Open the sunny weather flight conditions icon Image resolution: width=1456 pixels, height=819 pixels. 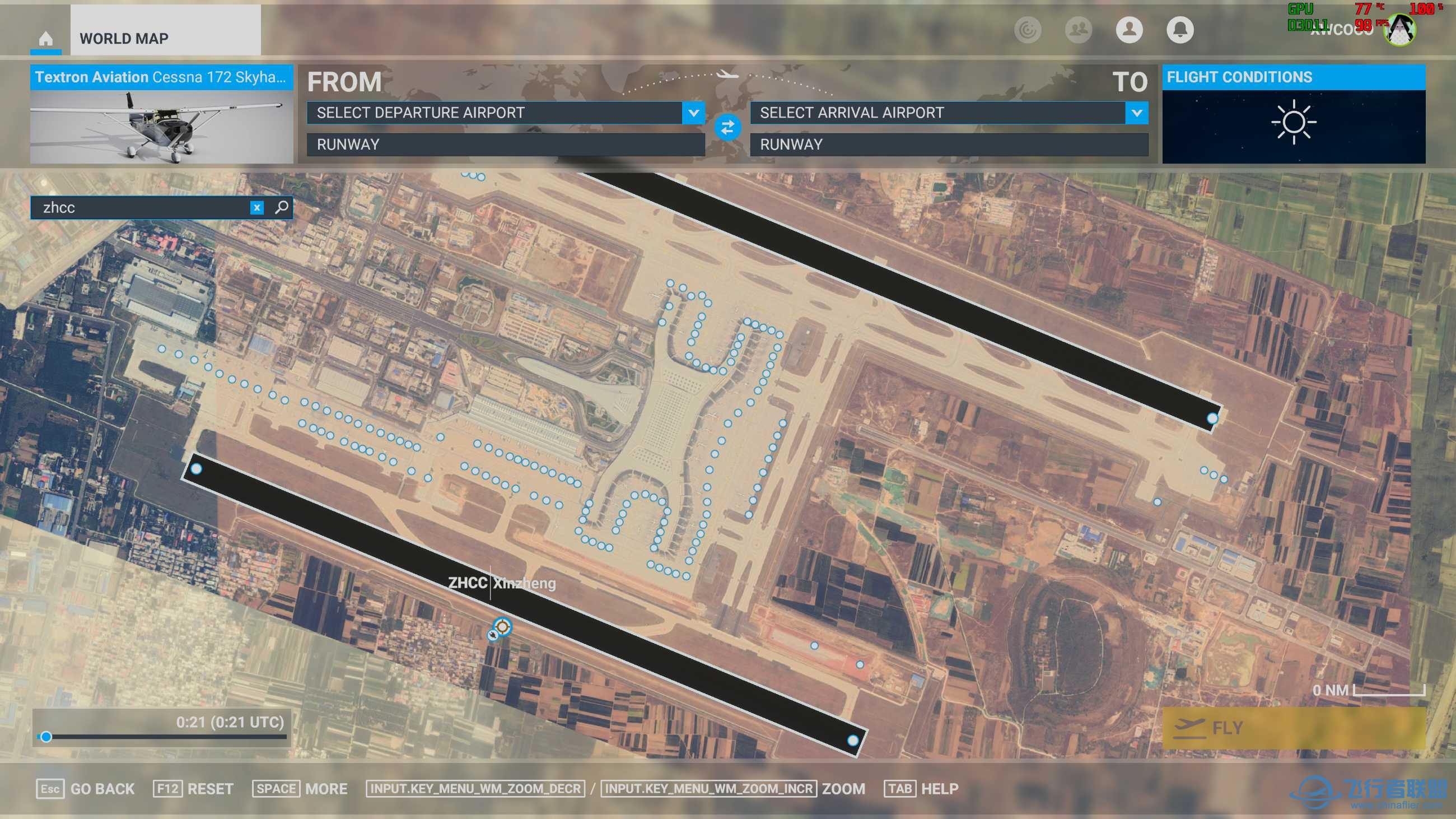pos(1293,123)
